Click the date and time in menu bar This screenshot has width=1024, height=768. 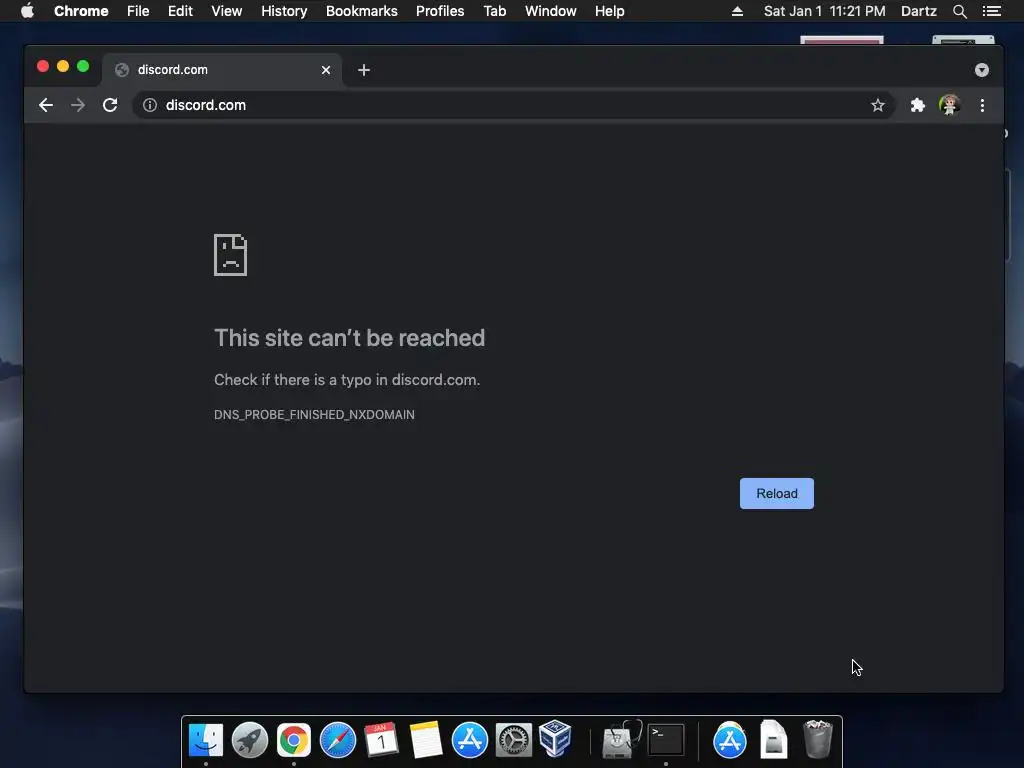825,11
